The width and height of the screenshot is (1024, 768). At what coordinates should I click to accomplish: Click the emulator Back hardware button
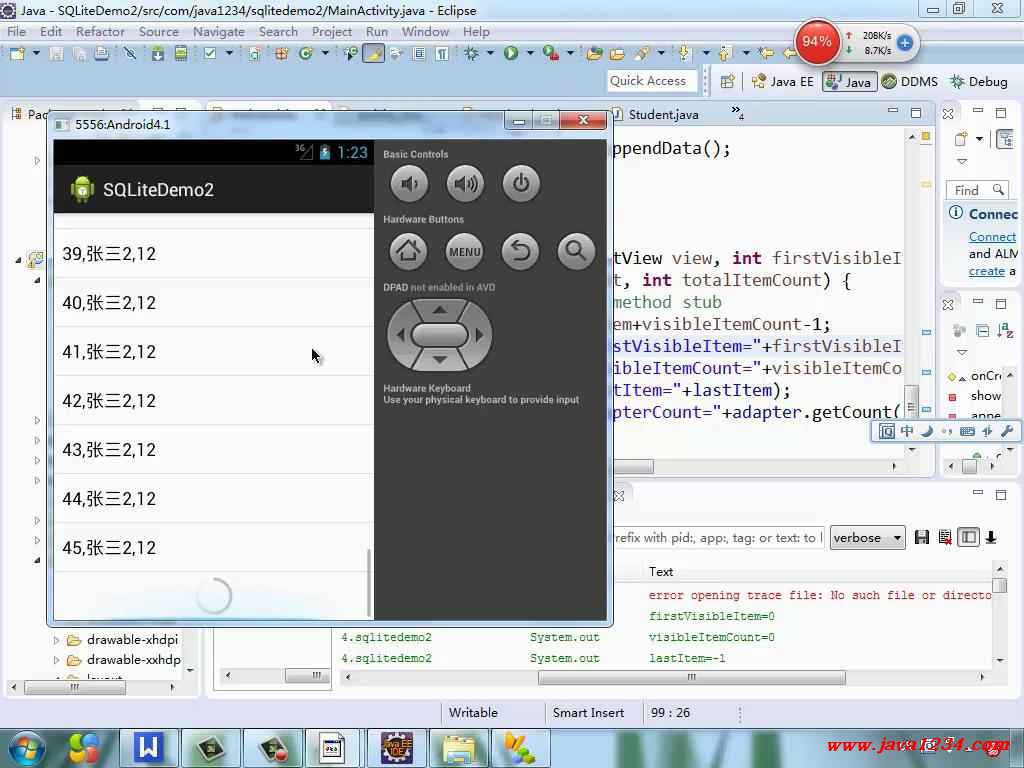520,251
